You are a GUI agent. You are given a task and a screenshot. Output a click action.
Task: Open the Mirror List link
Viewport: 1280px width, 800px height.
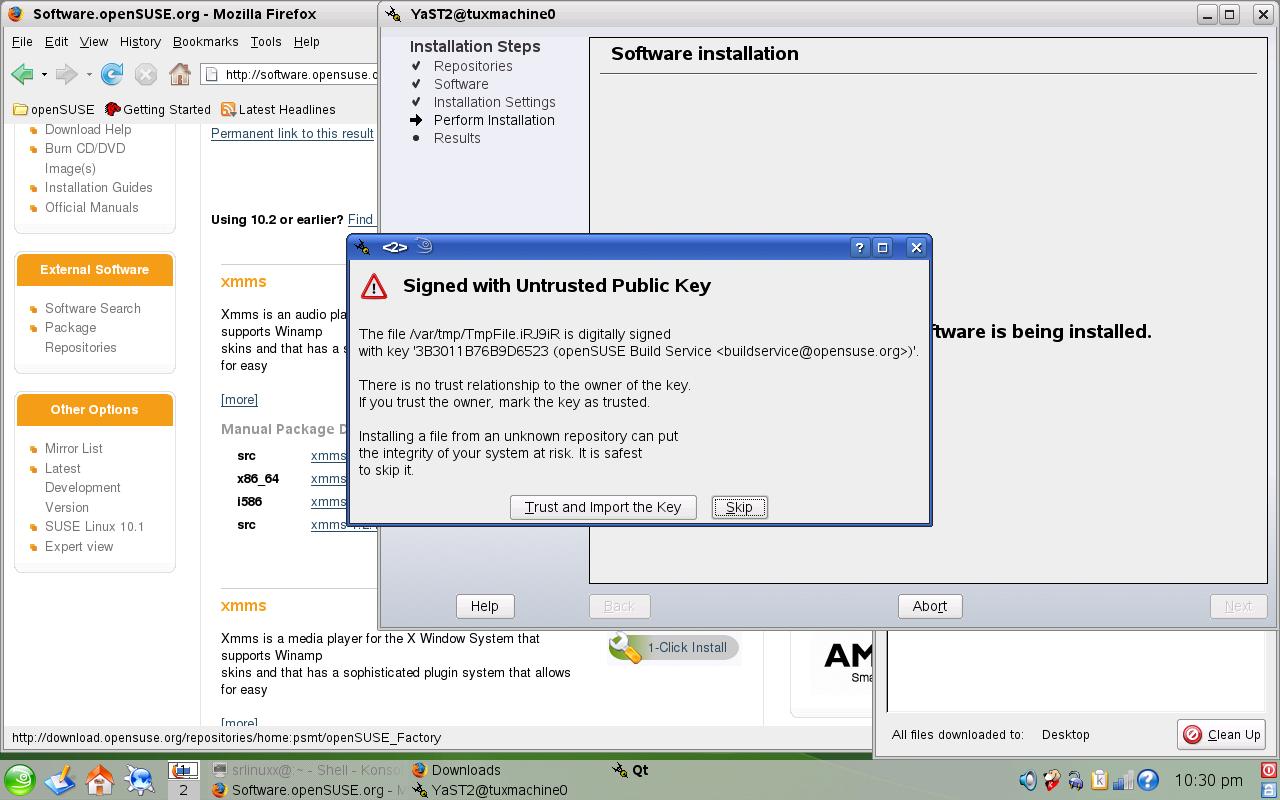point(74,448)
